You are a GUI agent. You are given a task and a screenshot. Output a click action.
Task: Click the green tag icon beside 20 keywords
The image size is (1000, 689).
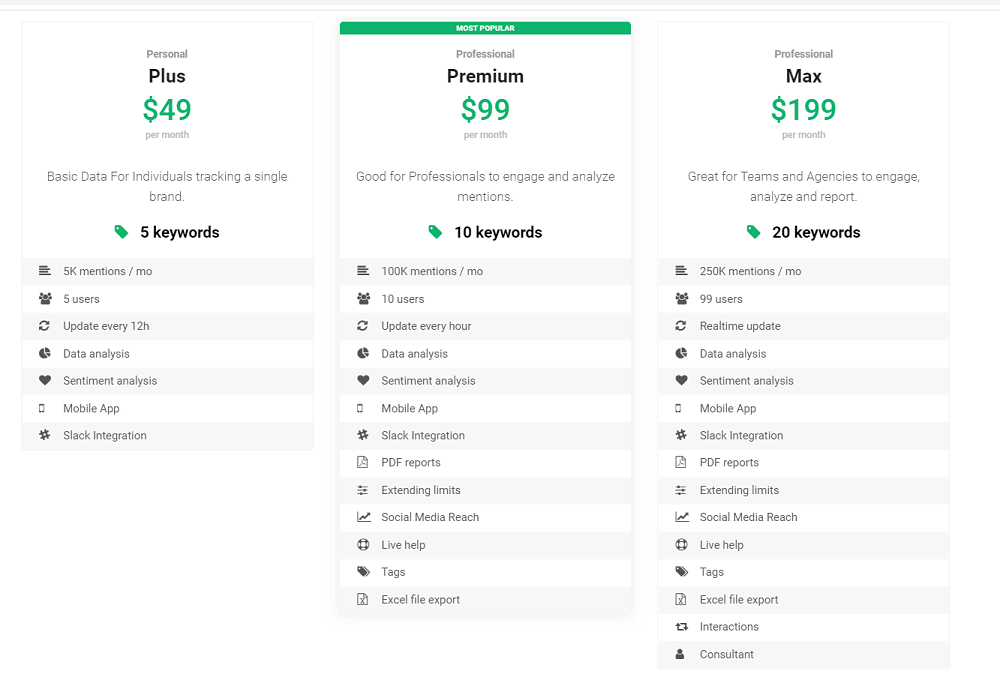[x=753, y=232]
